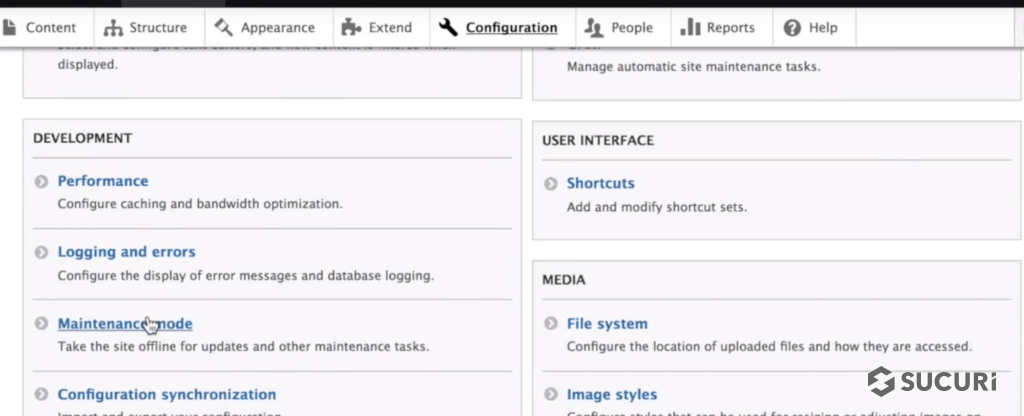Click arrow bullet beside Shortcuts
Screen dimensions: 1024x416
550,184
